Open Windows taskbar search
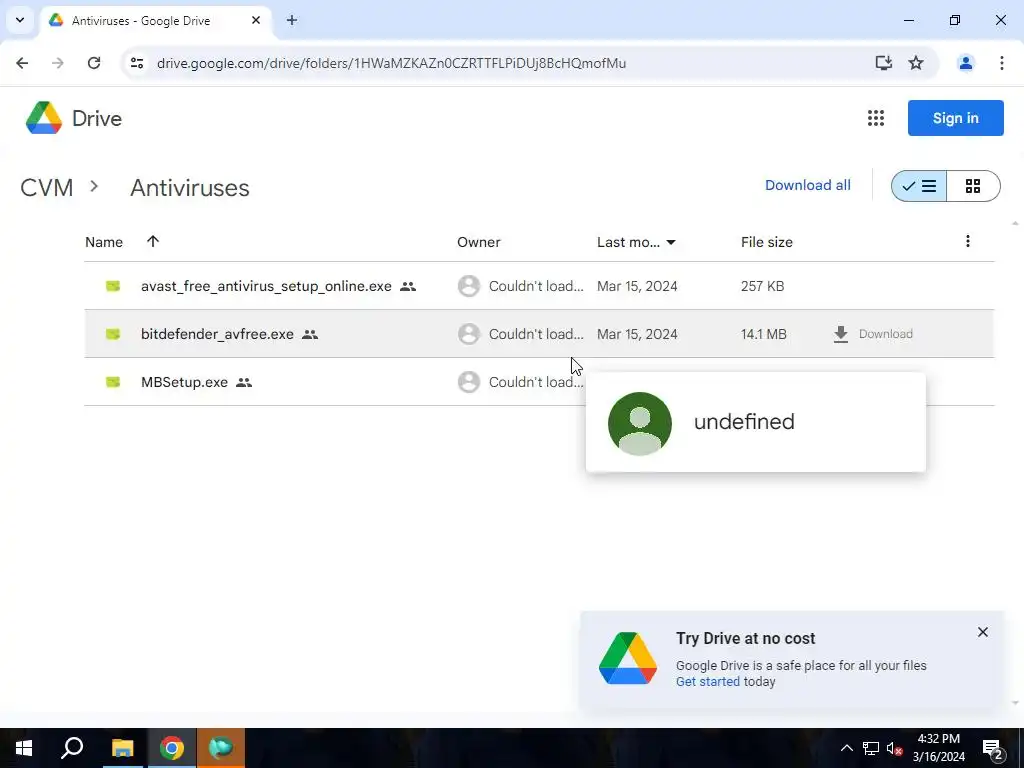 click(x=72, y=748)
